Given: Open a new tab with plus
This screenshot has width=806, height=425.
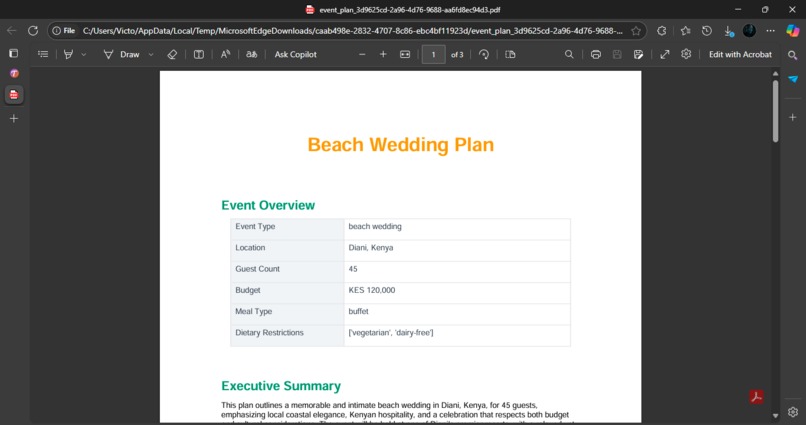Looking at the screenshot, I should coord(14,118).
